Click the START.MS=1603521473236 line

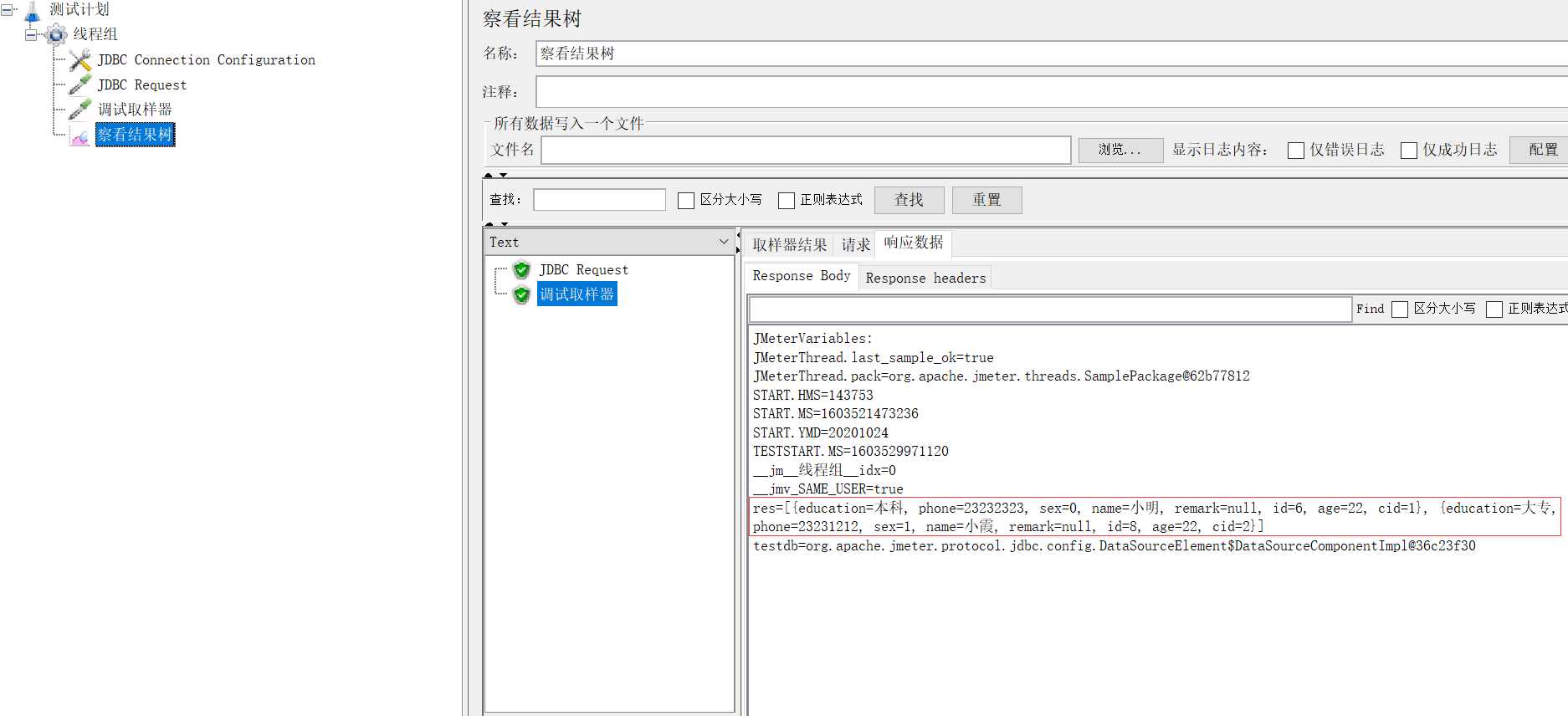click(x=835, y=414)
